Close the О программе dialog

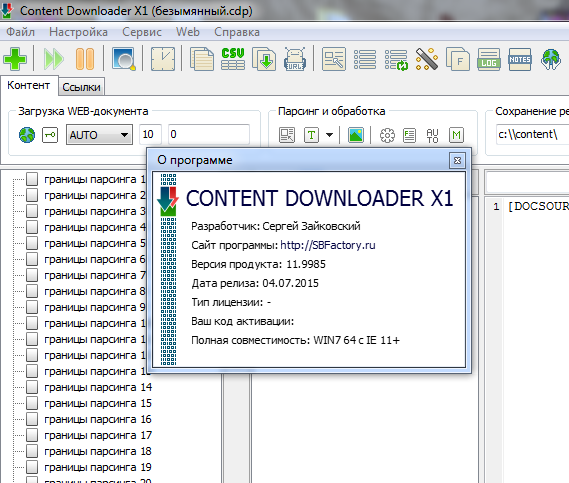click(457, 160)
